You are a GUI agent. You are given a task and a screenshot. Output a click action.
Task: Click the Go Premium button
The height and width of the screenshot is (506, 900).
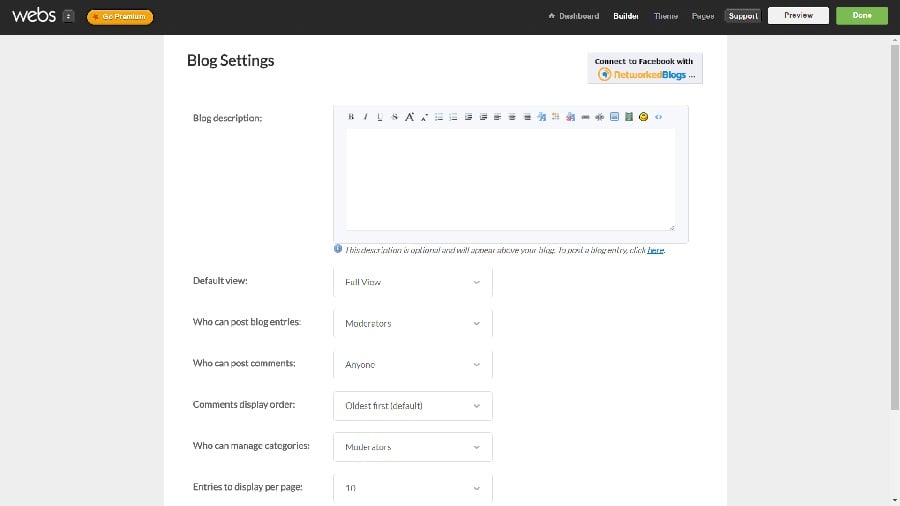(120, 16)
